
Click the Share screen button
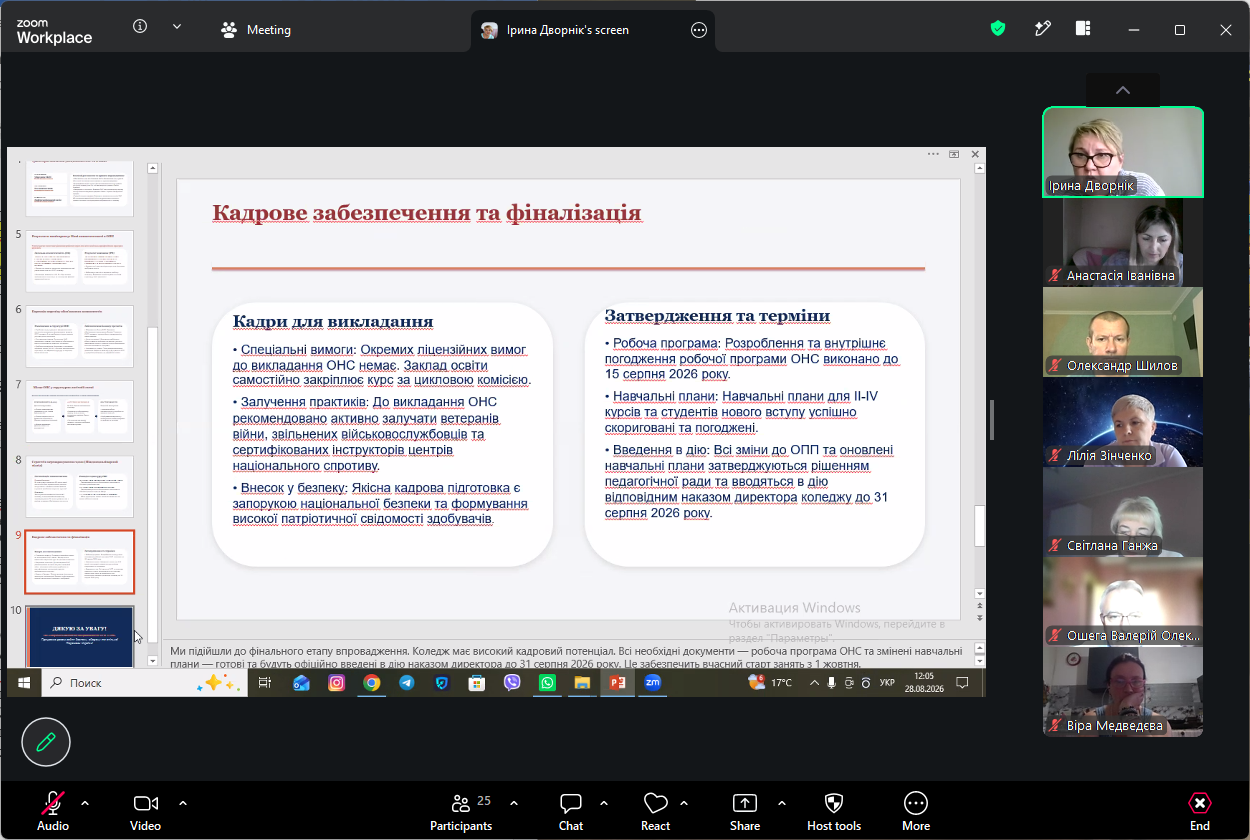[x=745, y=811]
